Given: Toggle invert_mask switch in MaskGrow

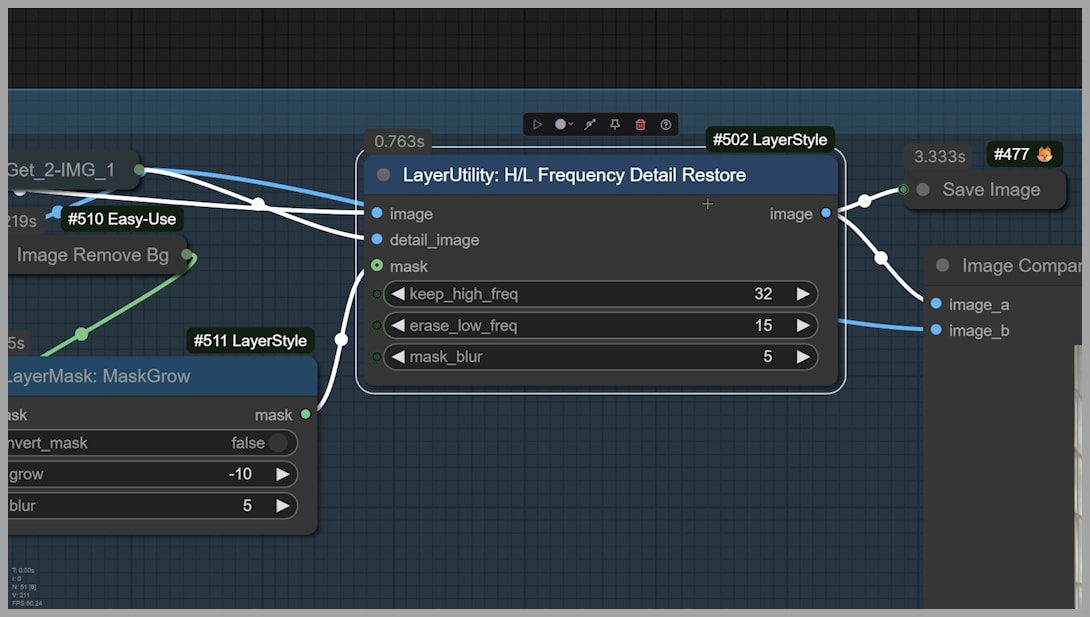Looking at the screenshot, I should [x=277, y=443].
